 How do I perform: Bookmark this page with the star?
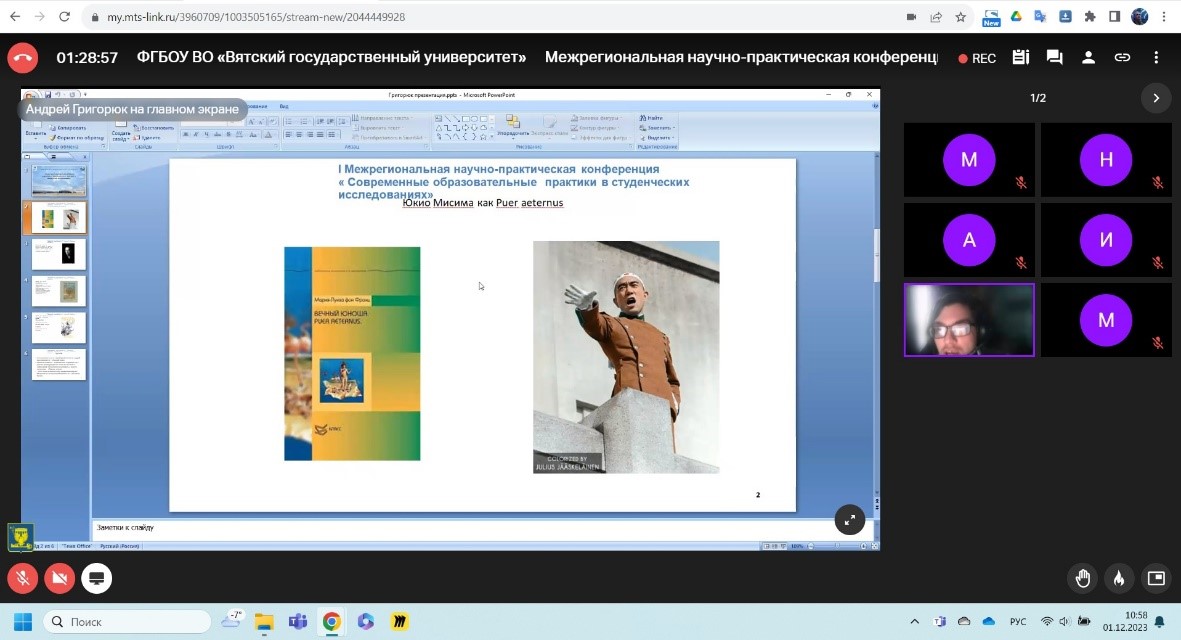point(960,17)
